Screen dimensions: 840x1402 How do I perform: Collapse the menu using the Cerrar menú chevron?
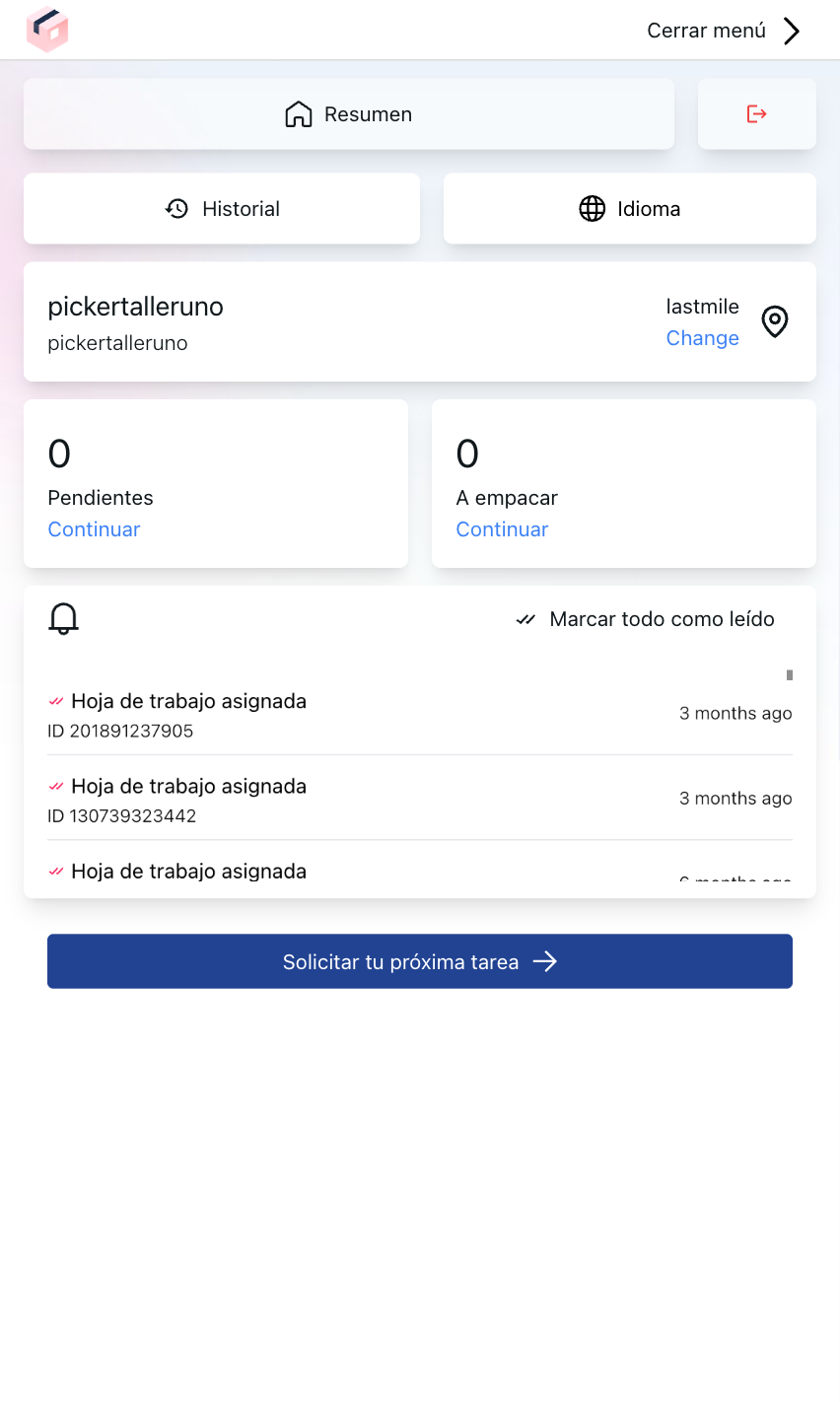pyautogui.click(x=791, y=31)
